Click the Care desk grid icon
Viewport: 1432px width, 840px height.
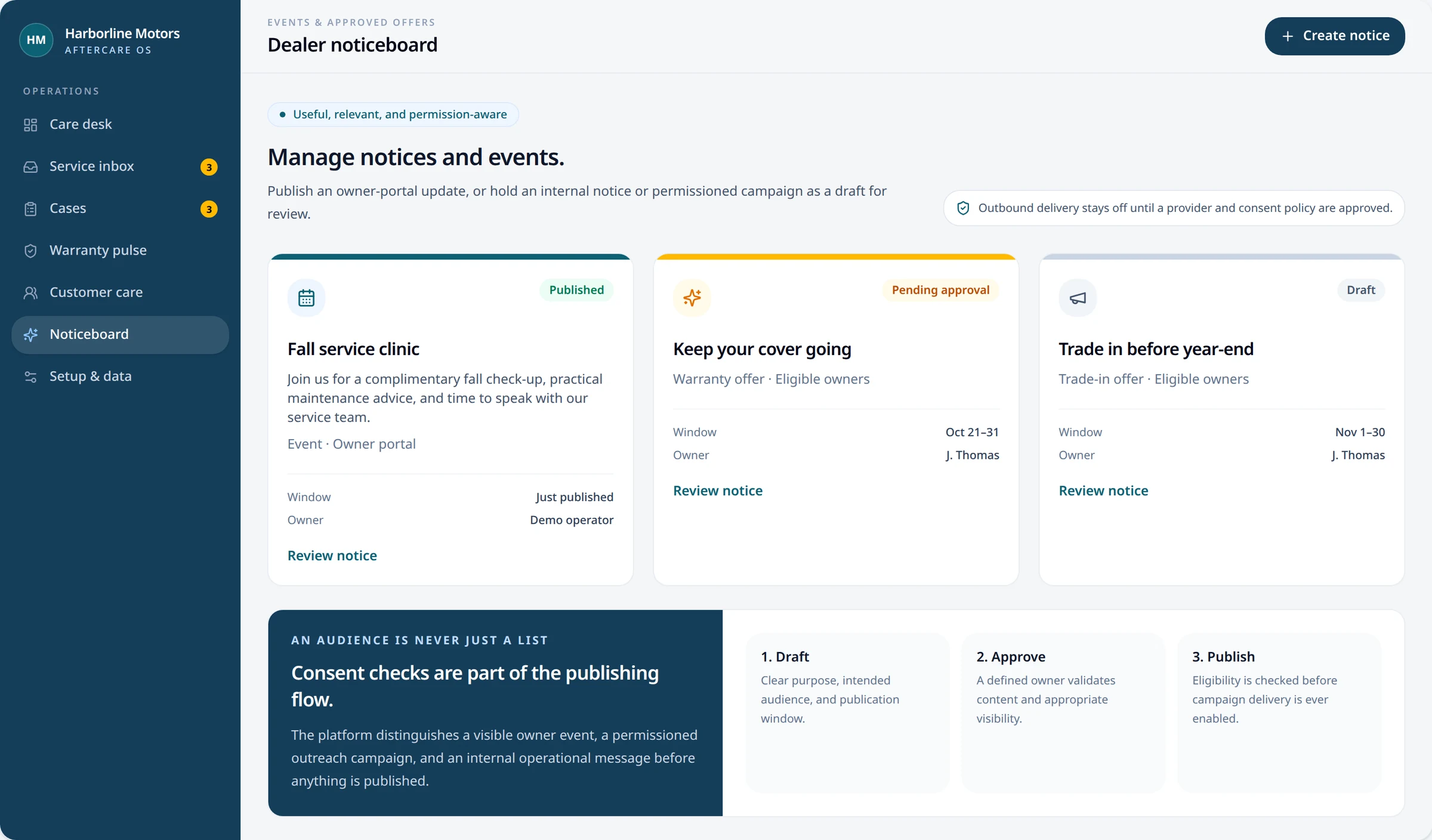[30, 125]
